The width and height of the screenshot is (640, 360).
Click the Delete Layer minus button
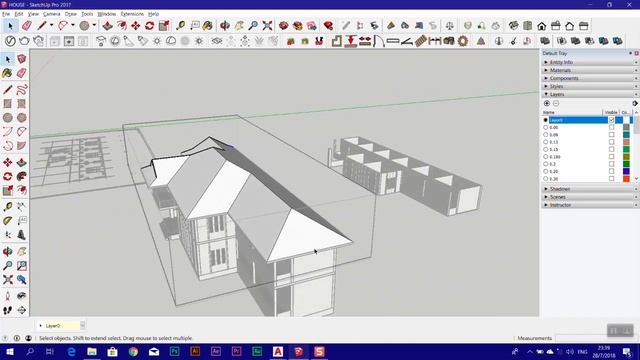coord(556,103)
